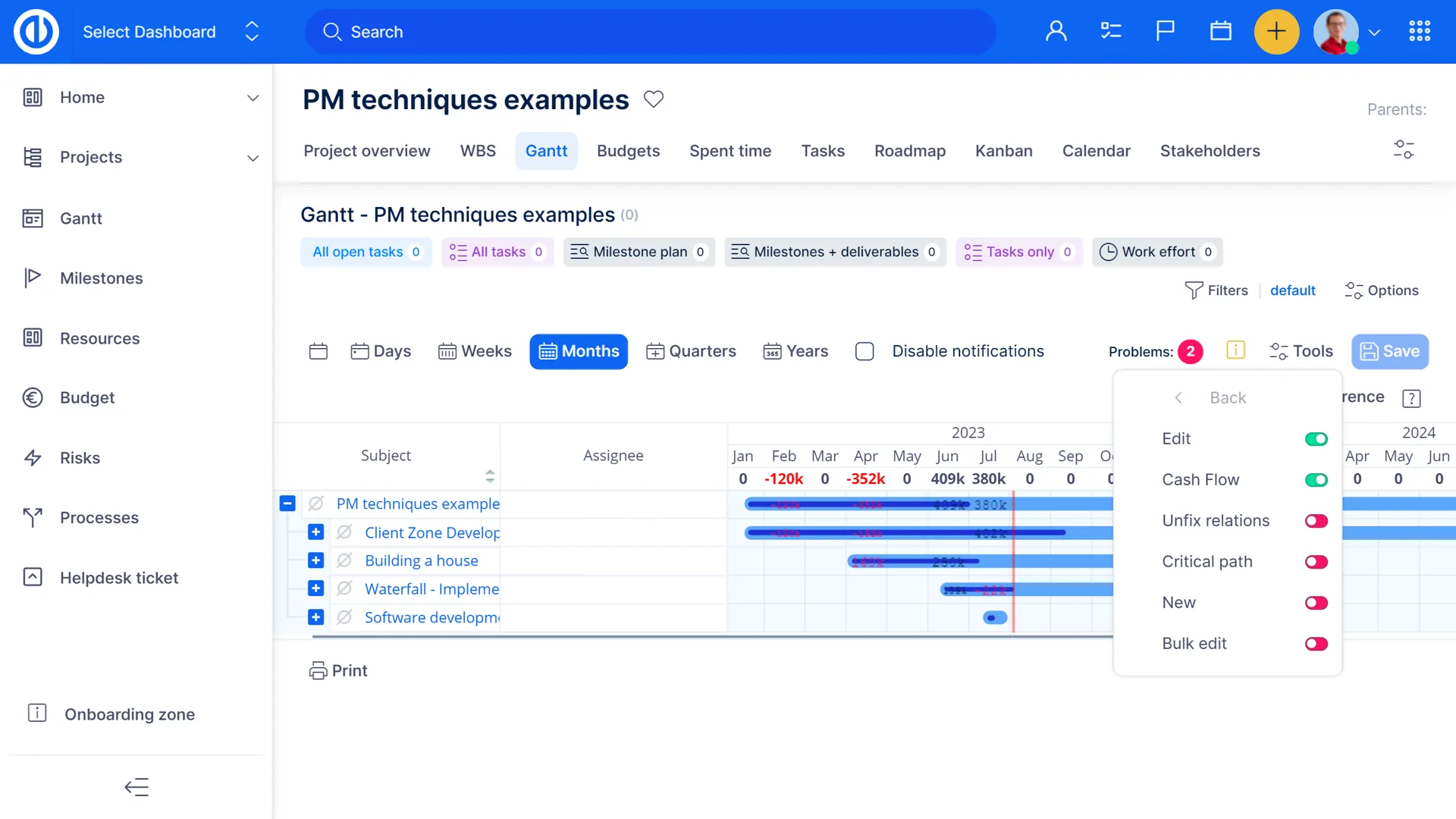Collapse the PM techniques examples tree
The image size is (1456, 819).
pyautogui.click(x=287, y=504)
